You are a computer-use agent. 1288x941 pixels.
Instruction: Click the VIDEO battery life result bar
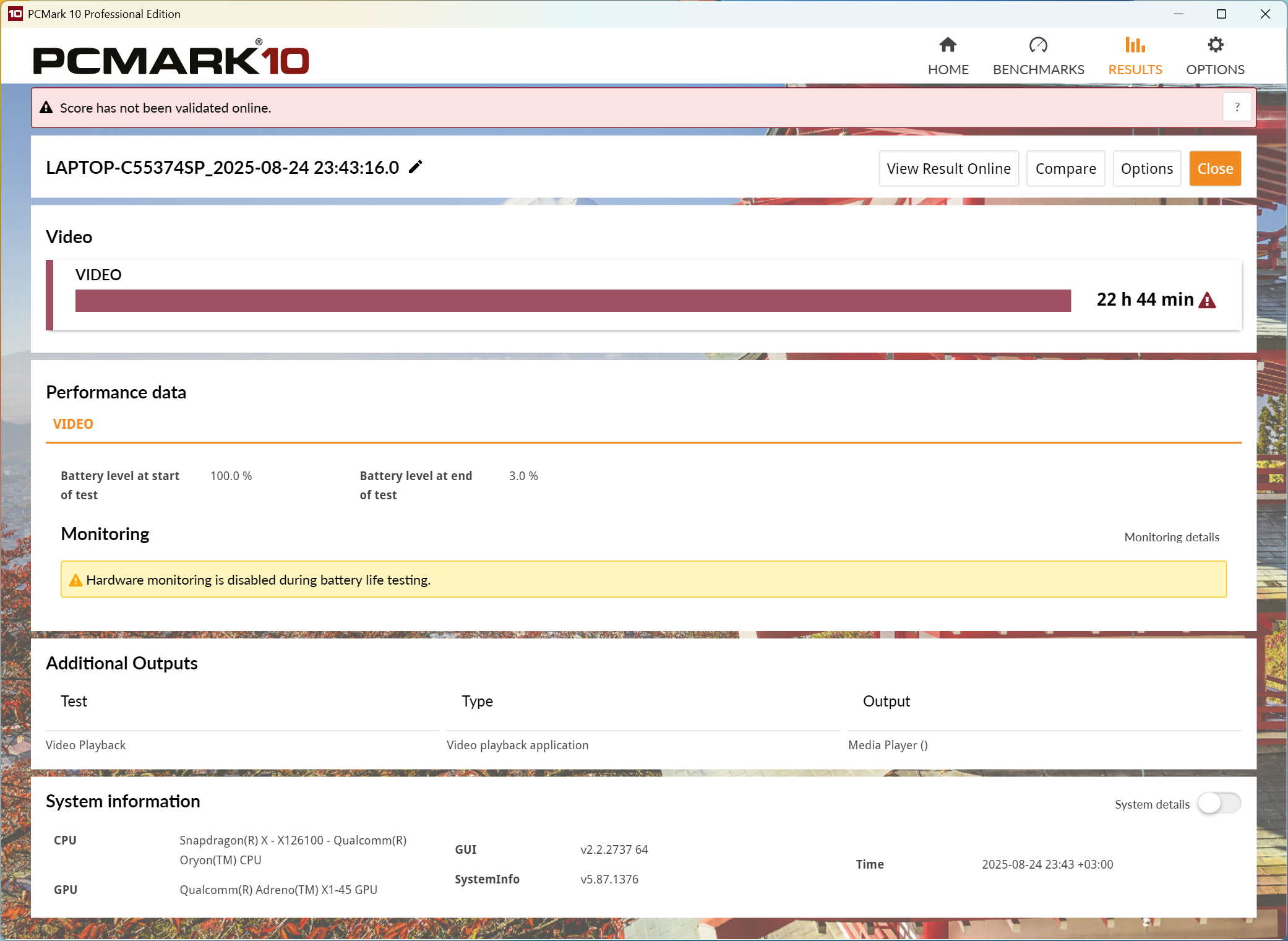573,301
